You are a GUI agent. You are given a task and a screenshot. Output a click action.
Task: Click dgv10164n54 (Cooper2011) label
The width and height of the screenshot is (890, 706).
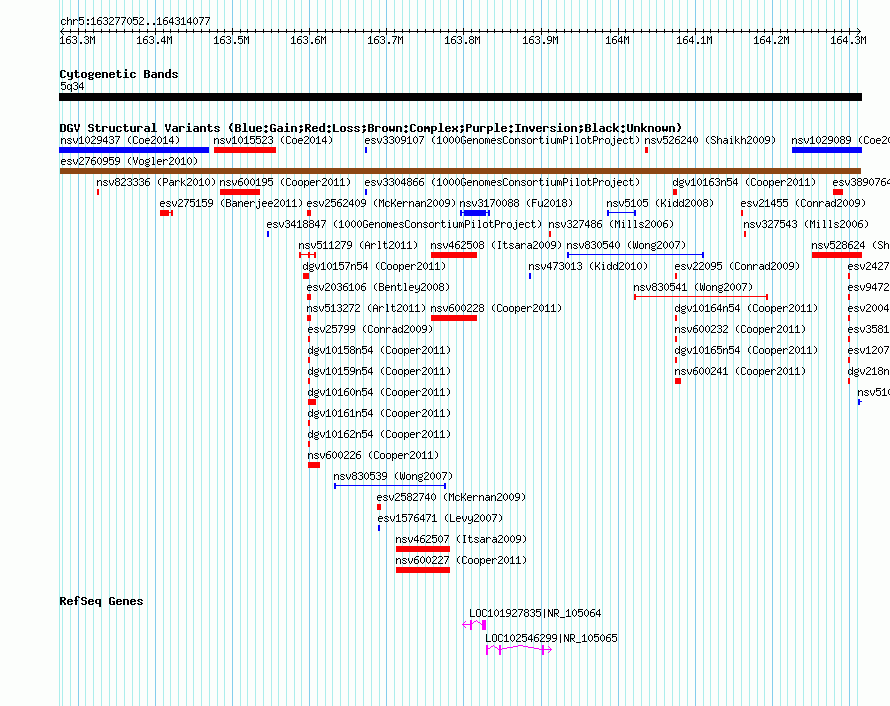pos(746,308)
